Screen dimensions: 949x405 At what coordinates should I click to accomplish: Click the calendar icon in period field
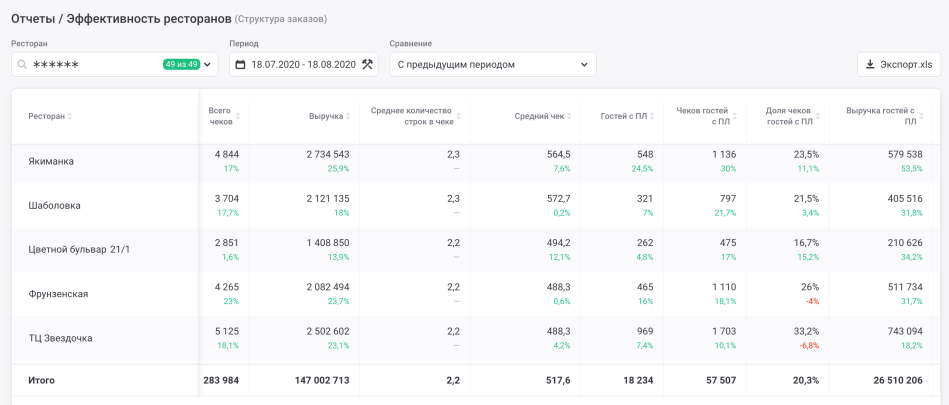[240, 65]
